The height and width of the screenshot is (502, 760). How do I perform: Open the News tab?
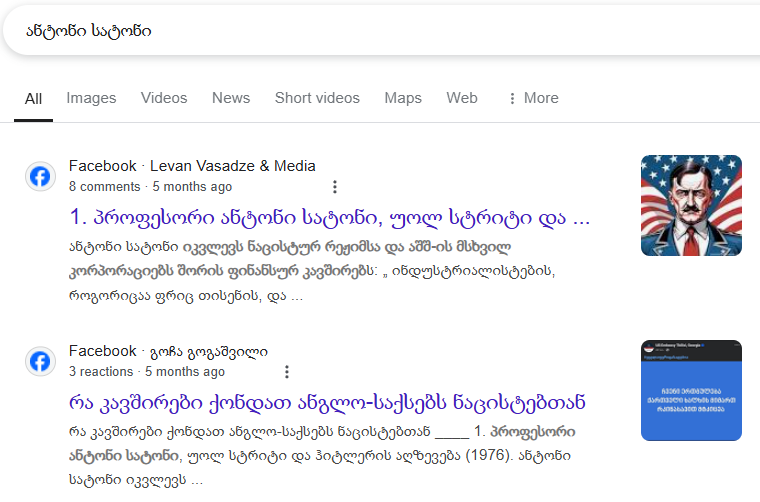point(231,98)
